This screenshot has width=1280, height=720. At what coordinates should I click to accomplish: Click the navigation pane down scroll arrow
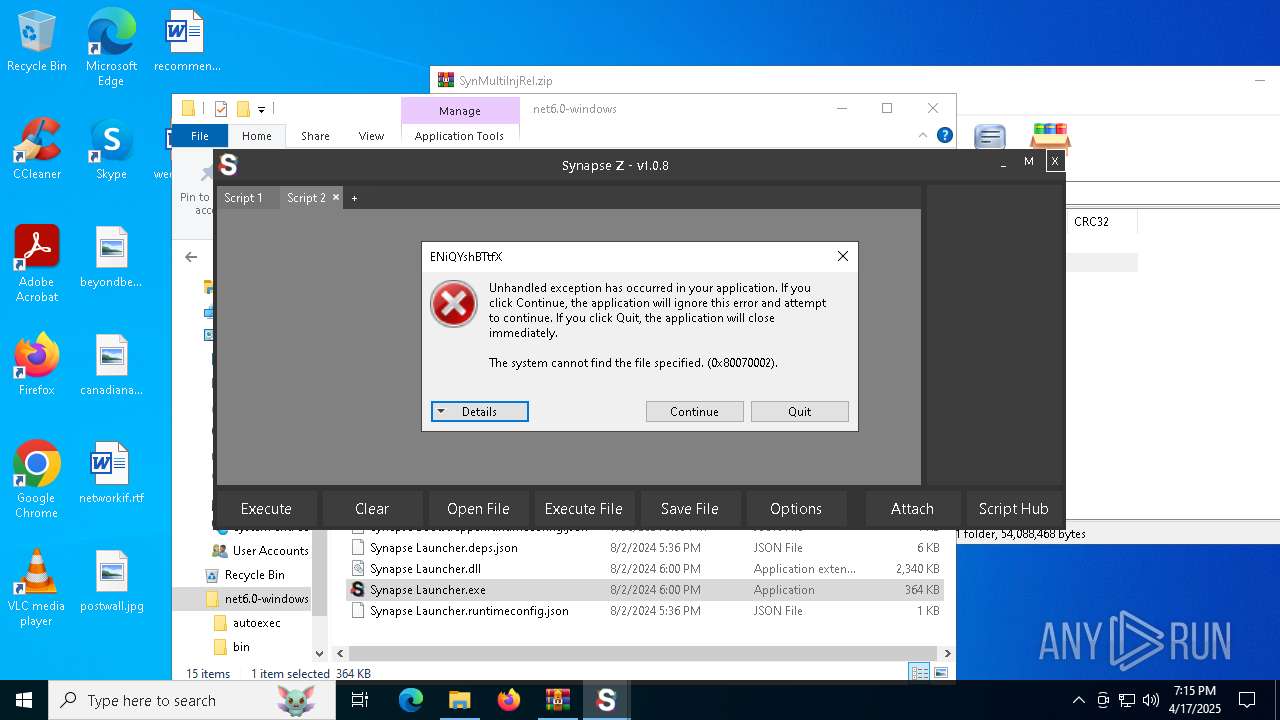pyautogui.click(x=320, y=653)
